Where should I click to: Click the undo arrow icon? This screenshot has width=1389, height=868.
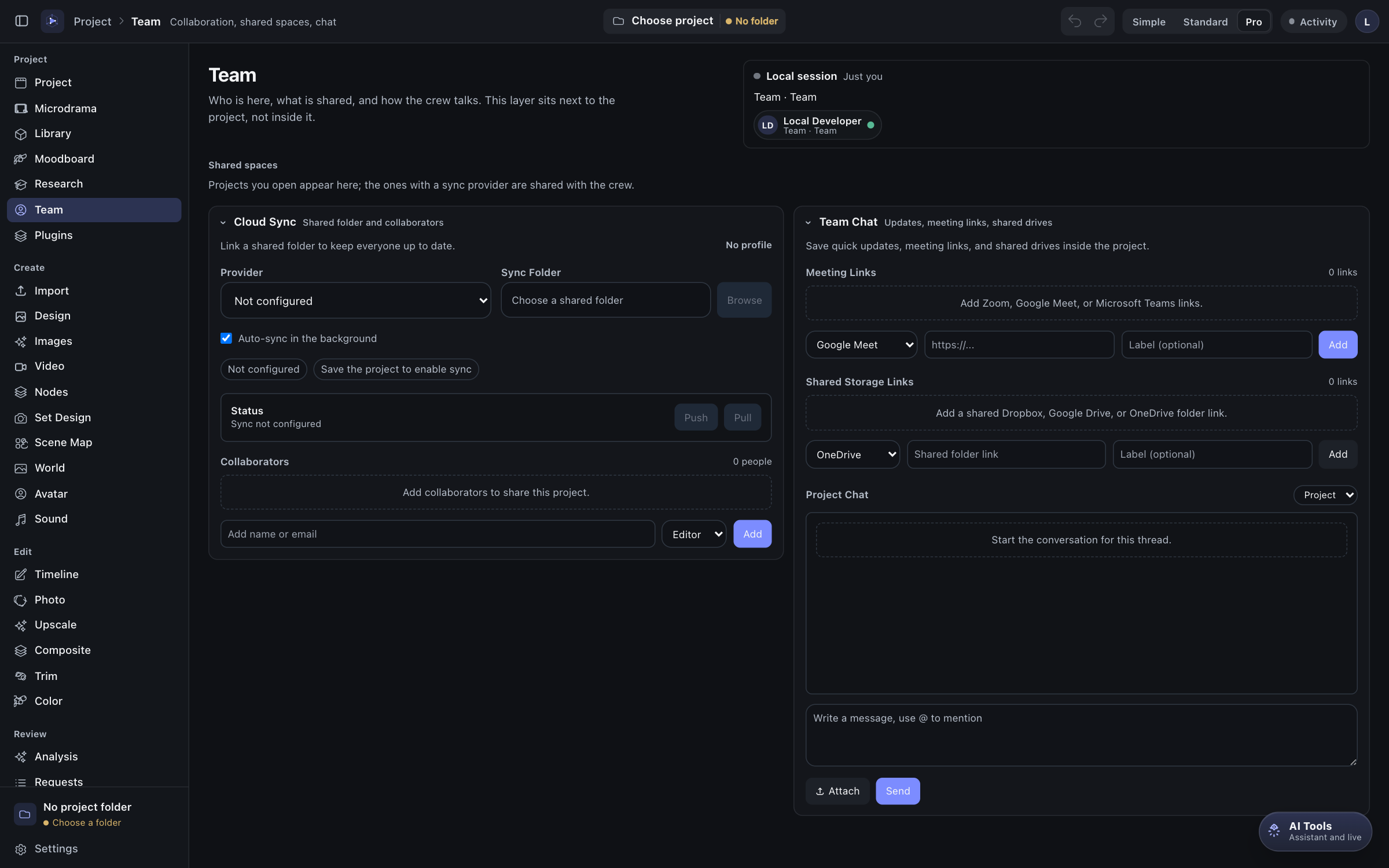coord(1075,21)
